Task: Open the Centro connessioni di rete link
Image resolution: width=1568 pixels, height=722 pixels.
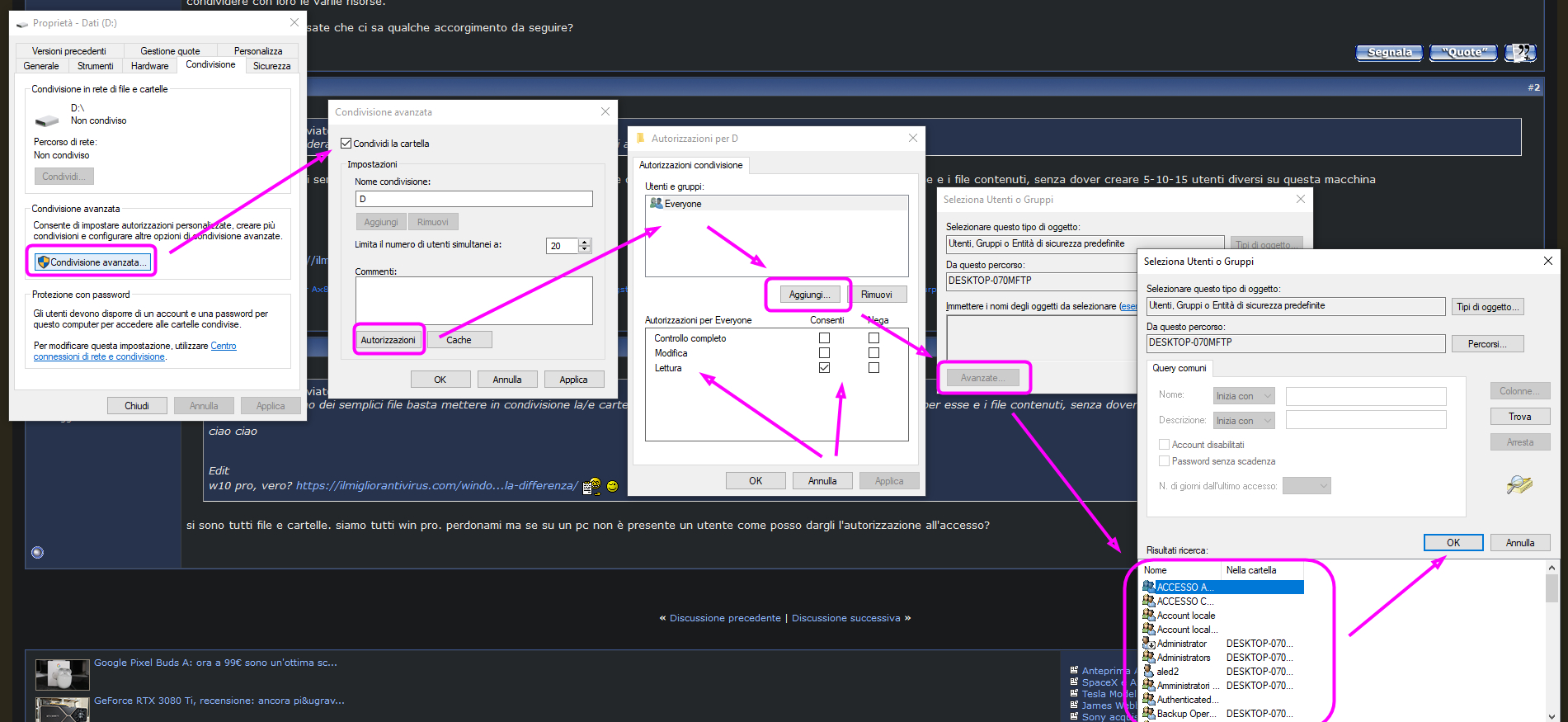Action: (x=135, y=352)
